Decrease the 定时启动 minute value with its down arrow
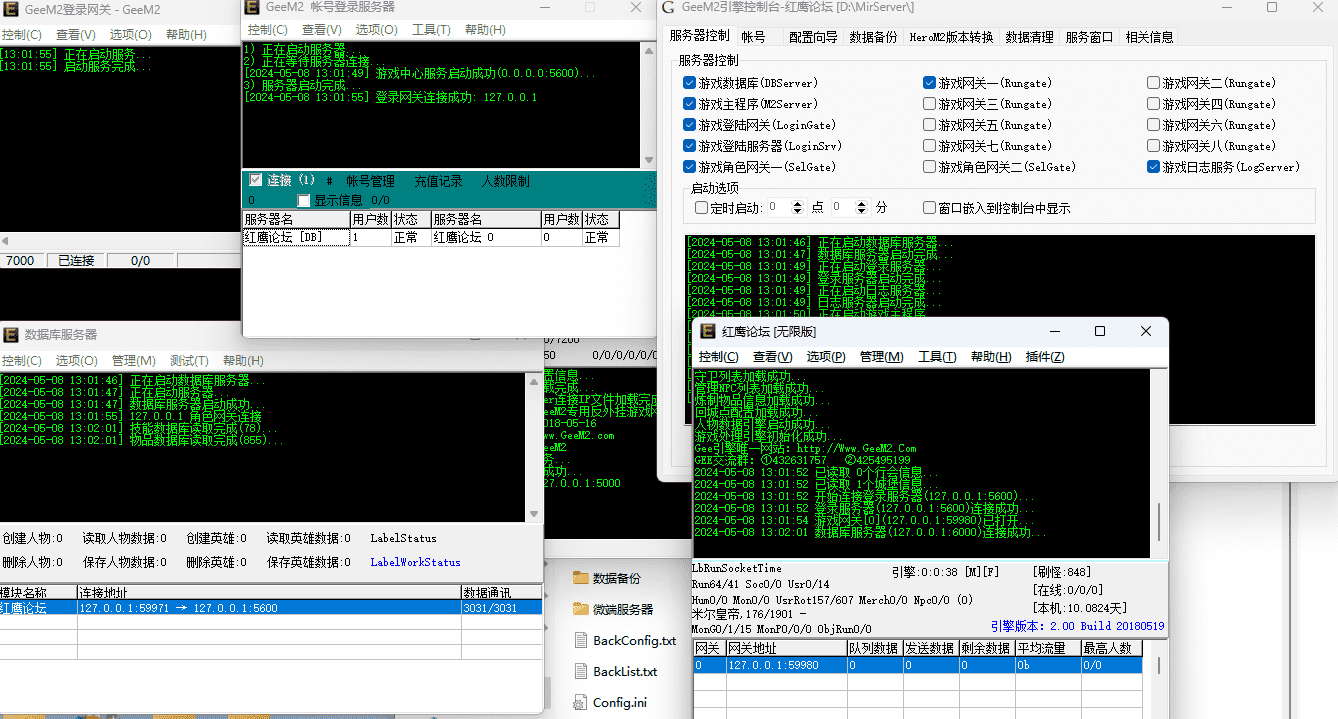Screen dimensions: 1338x719 [x=863, y=212]
